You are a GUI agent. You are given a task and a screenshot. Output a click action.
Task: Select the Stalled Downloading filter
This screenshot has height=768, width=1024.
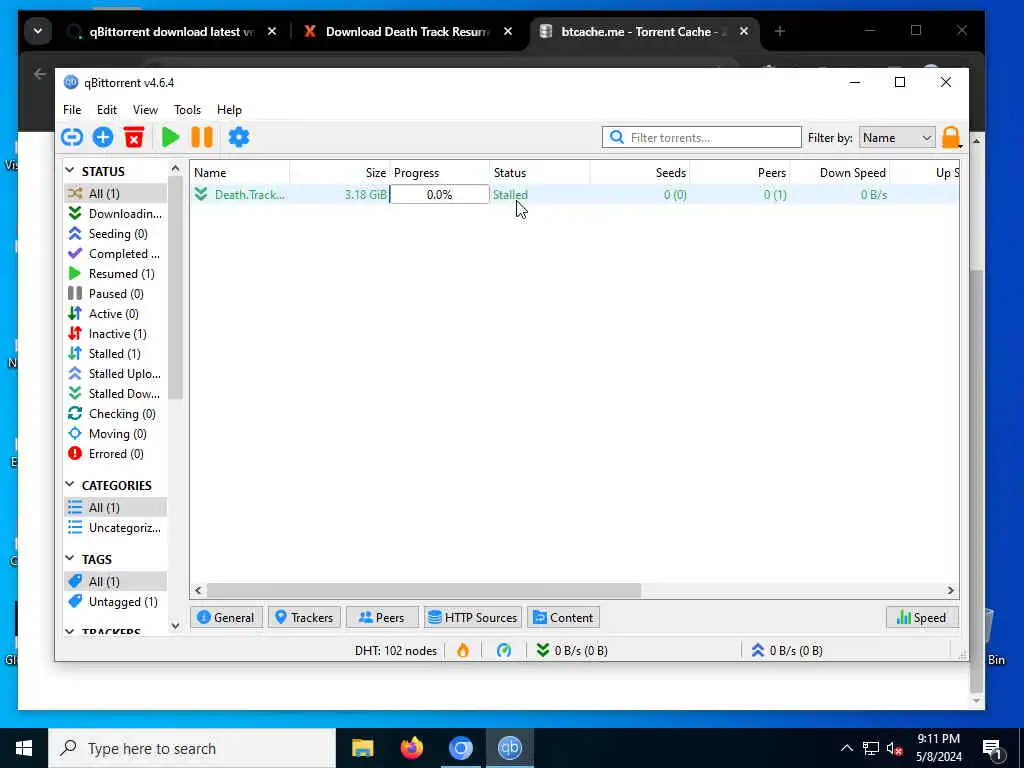pos(116,394)
